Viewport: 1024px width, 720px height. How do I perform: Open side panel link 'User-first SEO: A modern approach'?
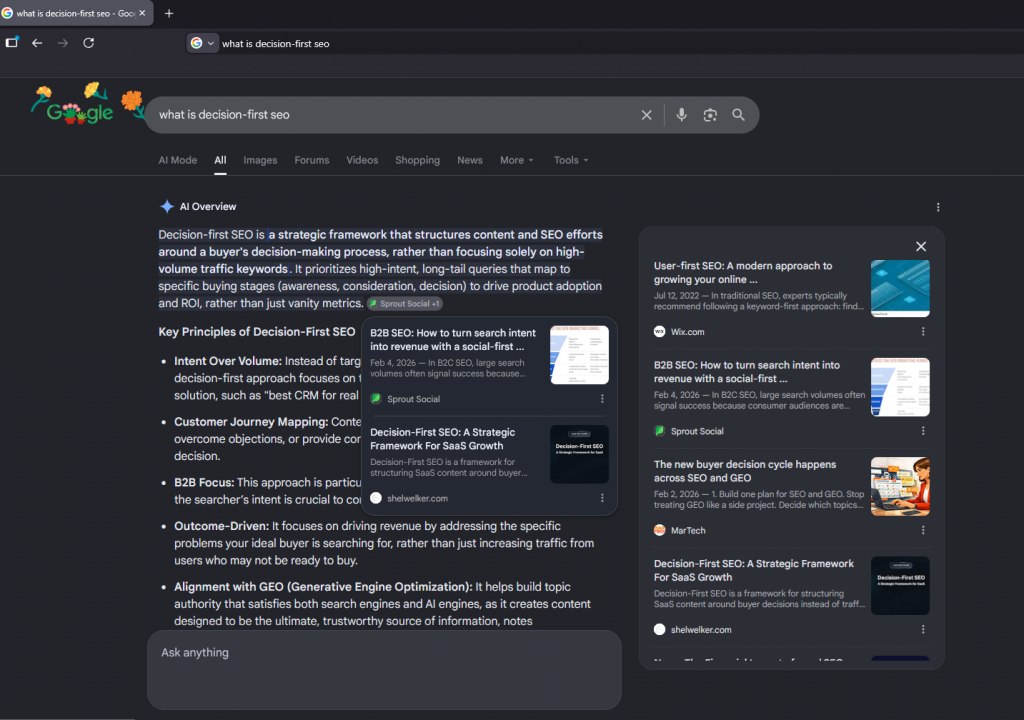coord(743,272)
